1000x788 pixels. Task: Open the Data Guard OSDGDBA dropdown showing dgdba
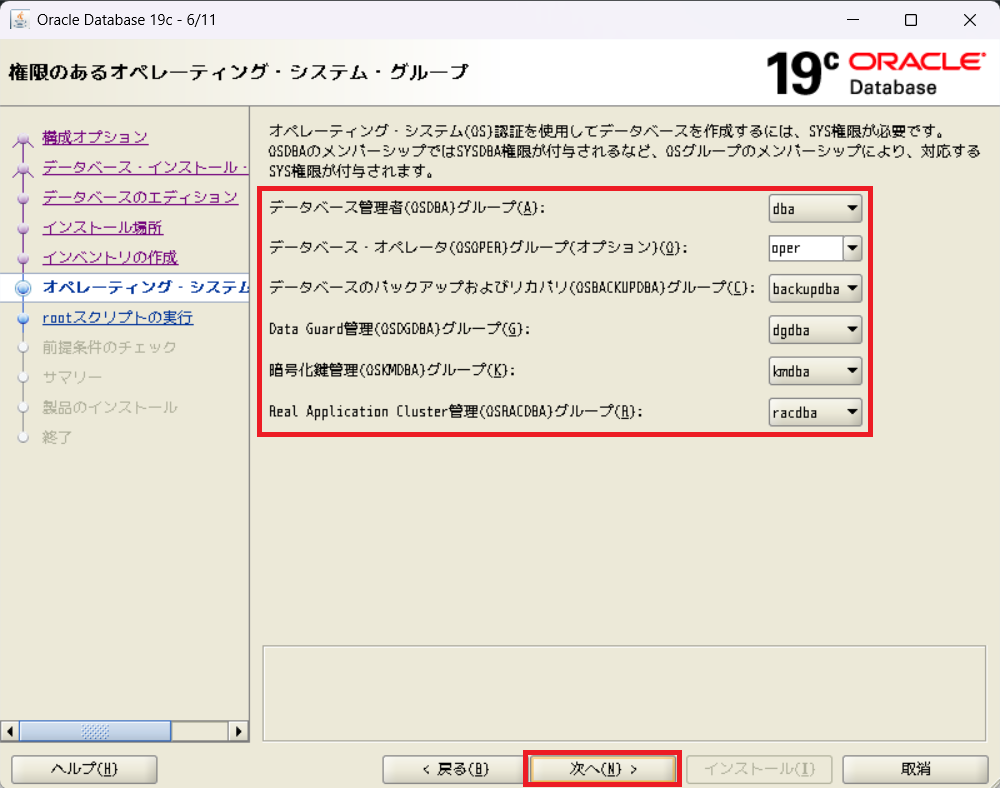click(x=815, y=329)
